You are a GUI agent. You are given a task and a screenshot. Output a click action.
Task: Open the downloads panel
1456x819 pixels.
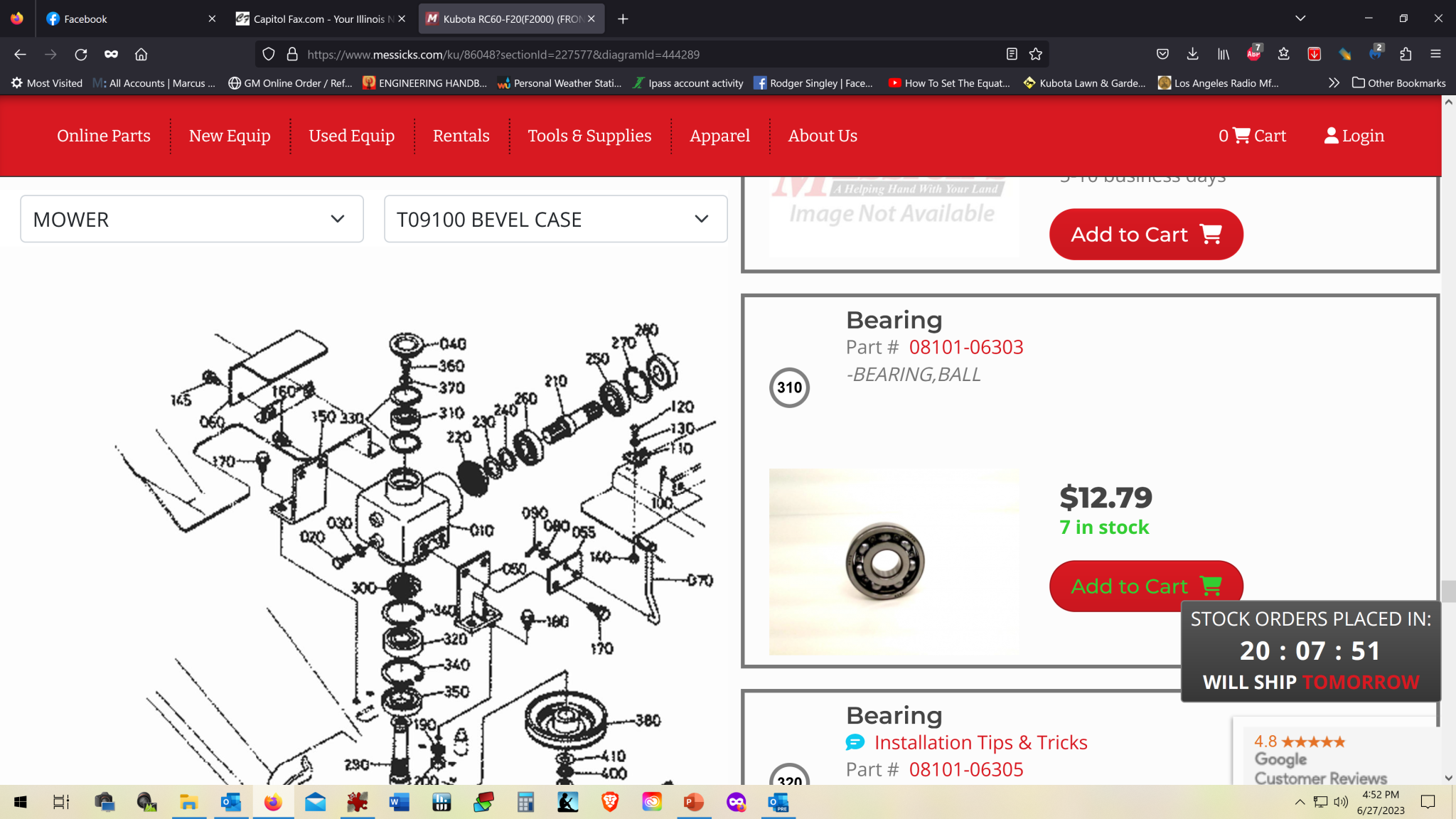pos(1193,54)
